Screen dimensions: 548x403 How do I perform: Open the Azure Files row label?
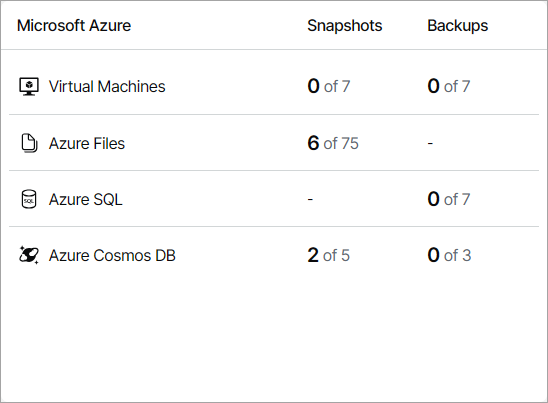[x=87, y=143]
